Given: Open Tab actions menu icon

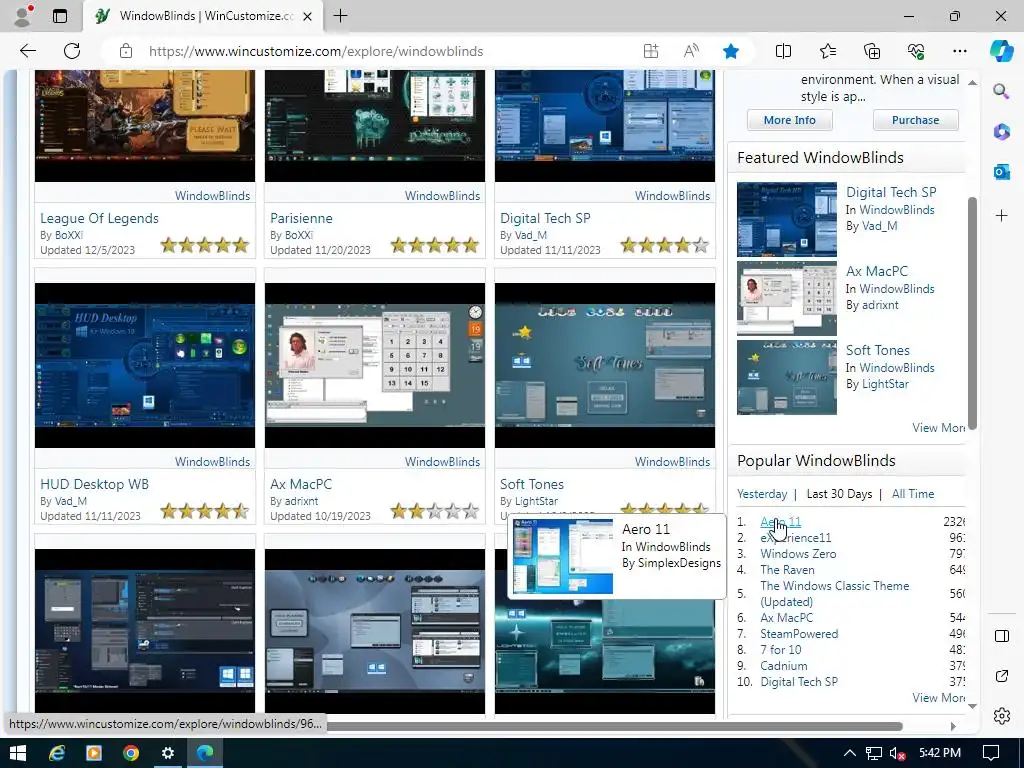Looking at the screenshot, I should coord(59,16).
